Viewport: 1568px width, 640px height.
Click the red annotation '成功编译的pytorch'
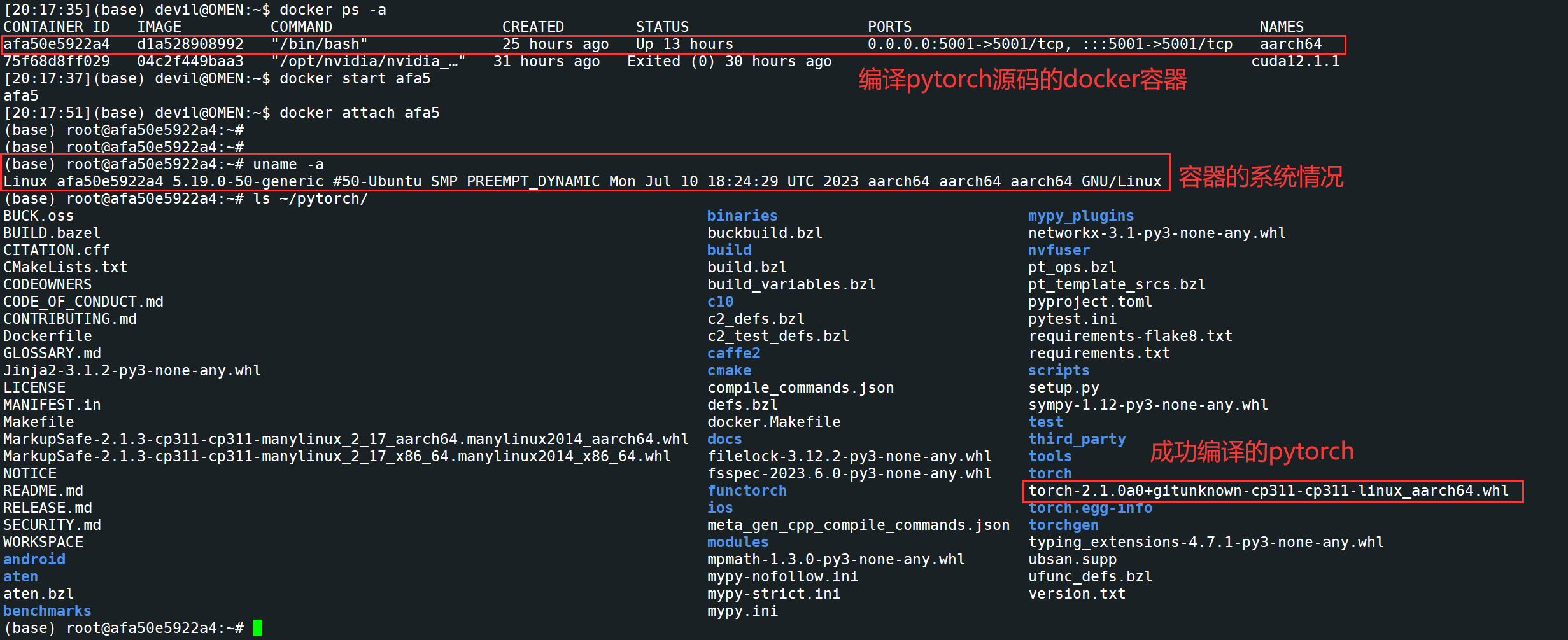pyautogui.click(x=1252, y=451)
